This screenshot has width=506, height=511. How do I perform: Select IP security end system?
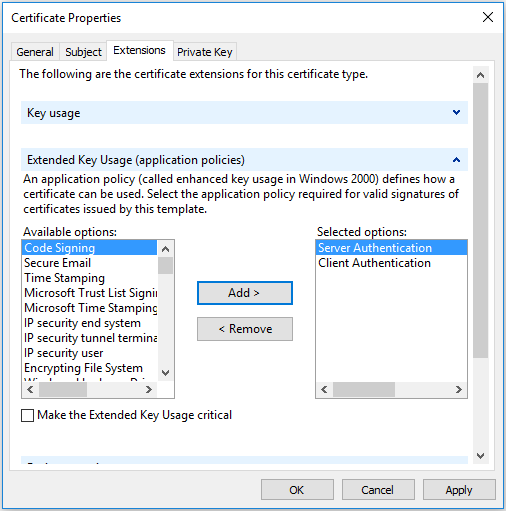89,323
